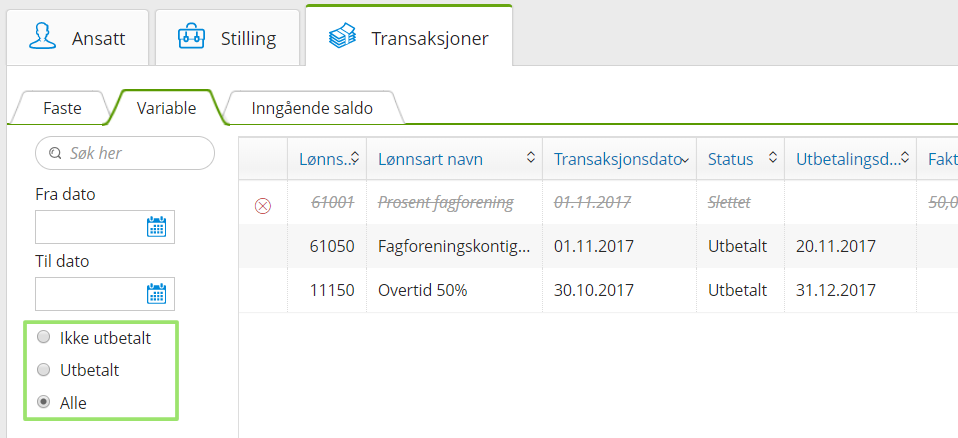The image size is (958, 438).
Task: Sort the Utbetalingsdato column
Action: [x=905, y=158]
